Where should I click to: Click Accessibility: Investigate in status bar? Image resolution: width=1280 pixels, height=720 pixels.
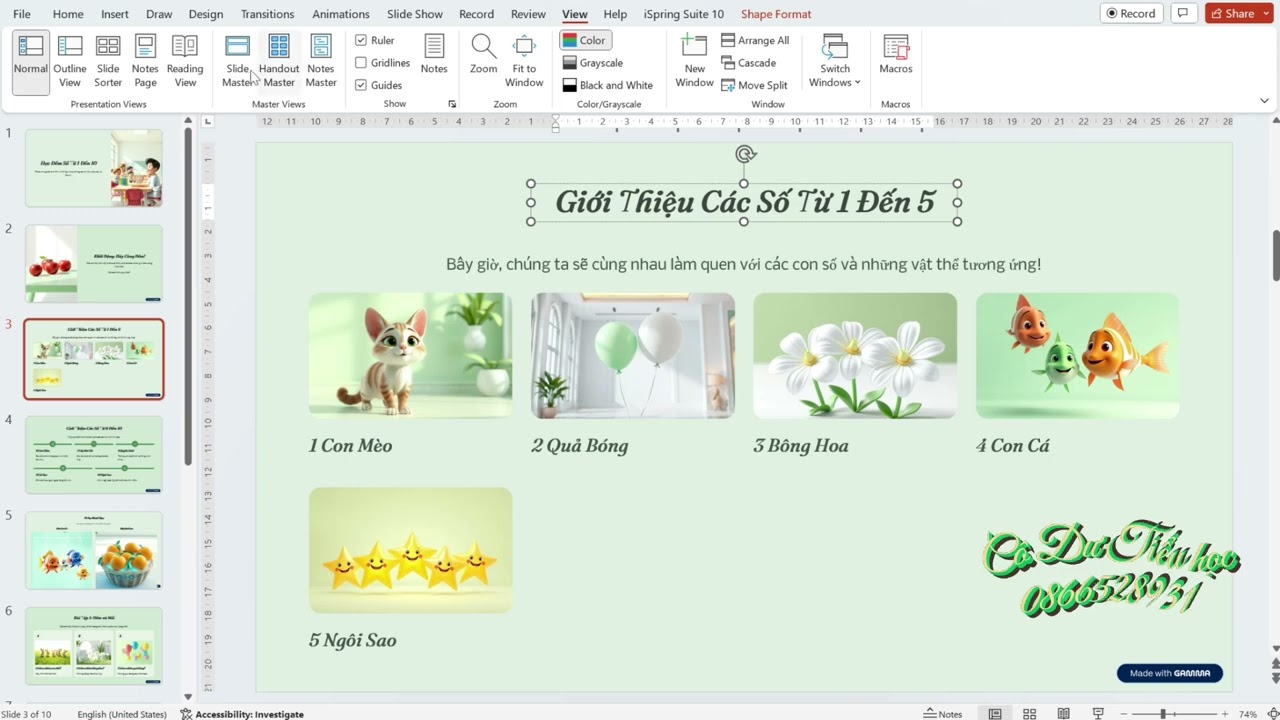click(x=242, y=714)
